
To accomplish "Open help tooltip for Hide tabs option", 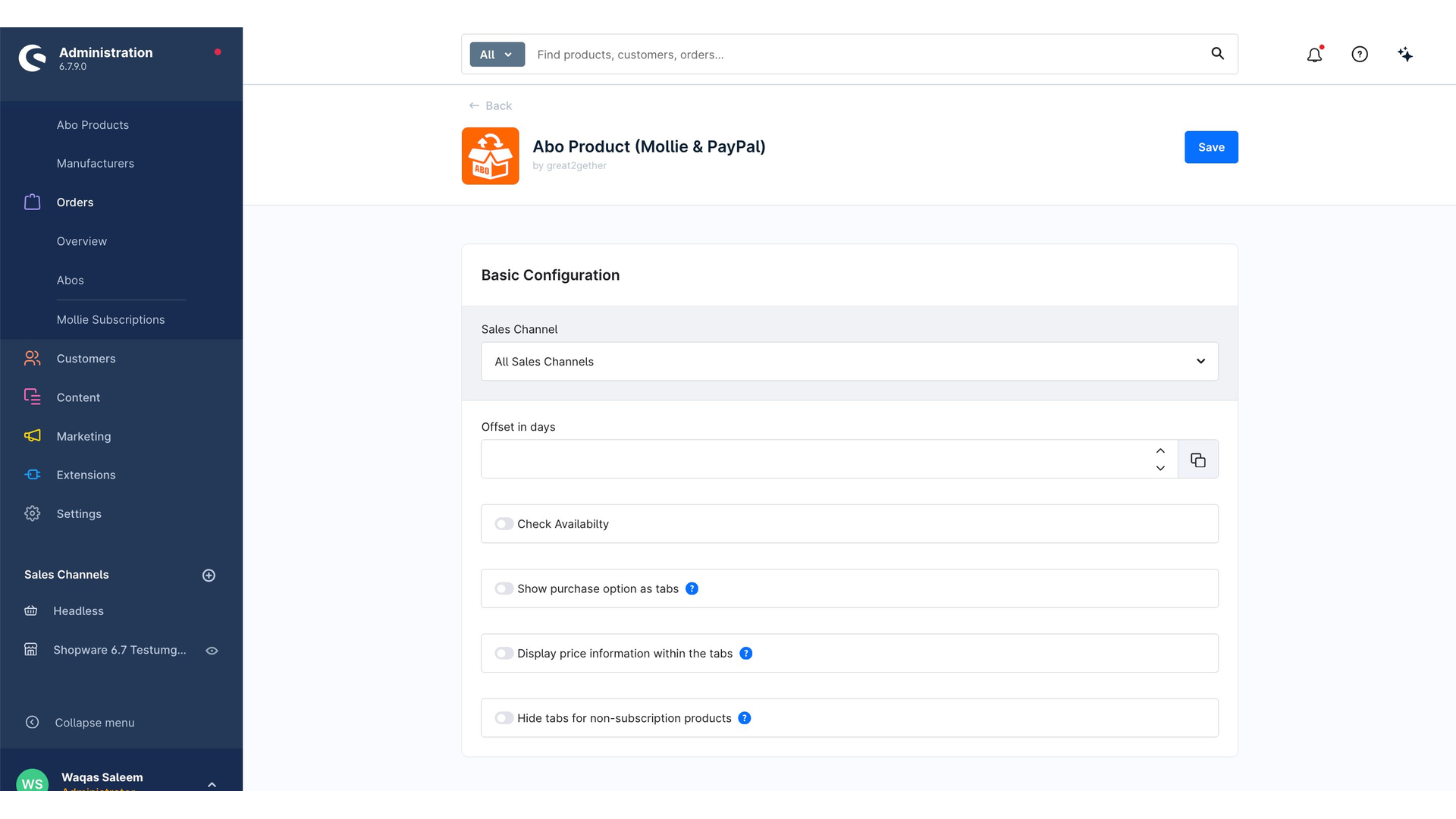I will click(745, 718).
